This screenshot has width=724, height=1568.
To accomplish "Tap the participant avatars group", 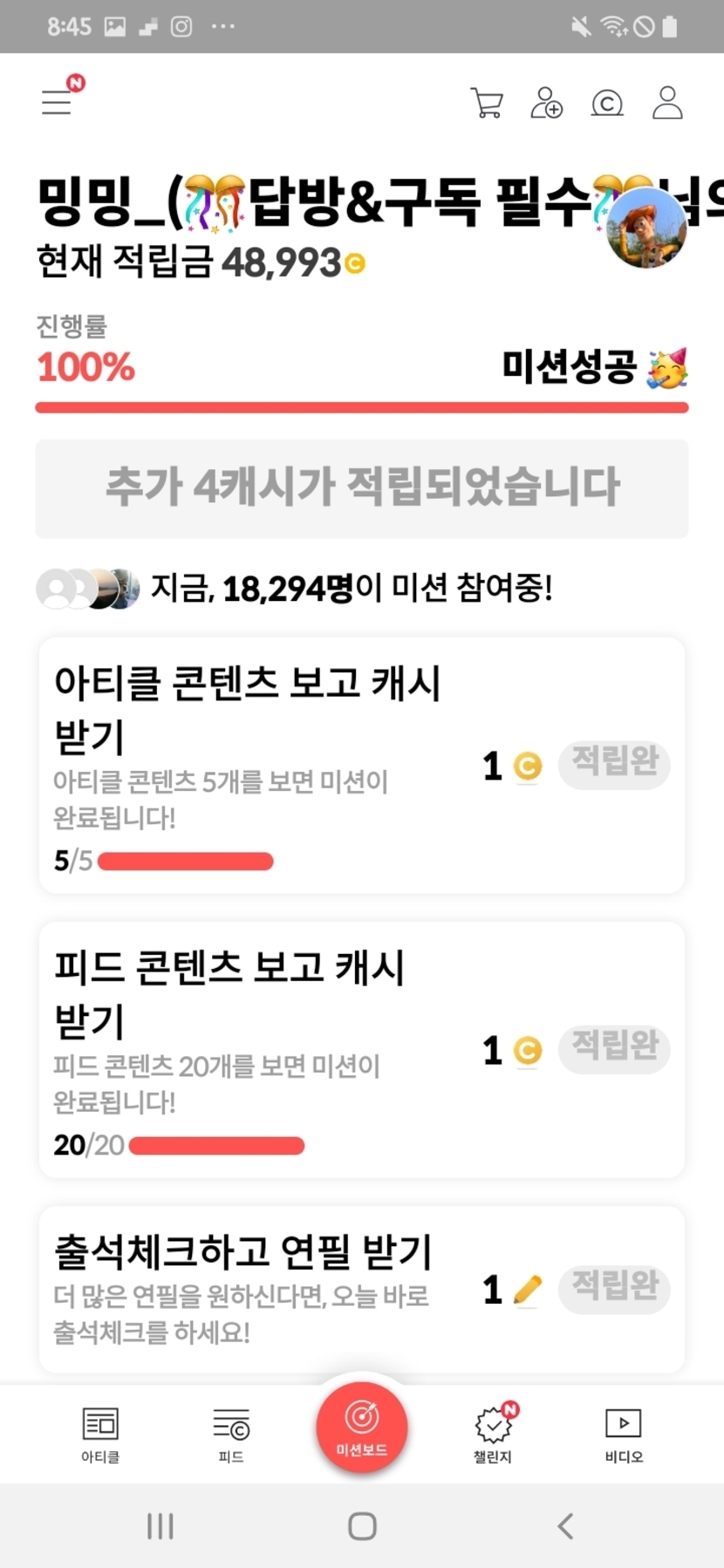I will click(88, 589).
